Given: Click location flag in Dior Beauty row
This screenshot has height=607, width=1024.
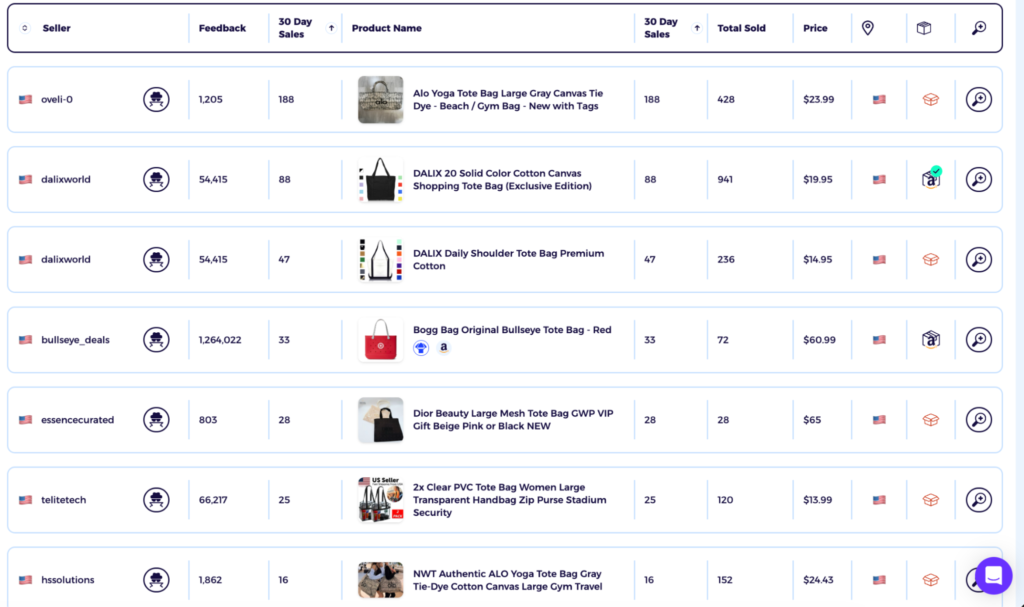Looking at the screenshot, I should [879, 419].
